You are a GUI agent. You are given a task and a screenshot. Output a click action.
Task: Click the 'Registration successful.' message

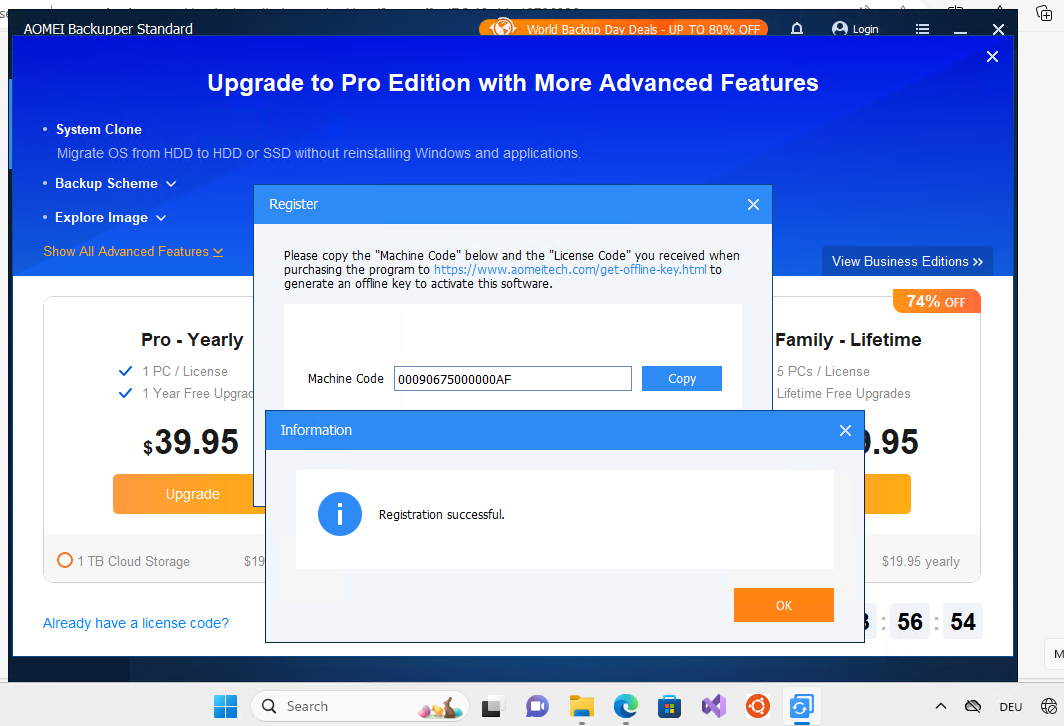(x=442, y=514)
